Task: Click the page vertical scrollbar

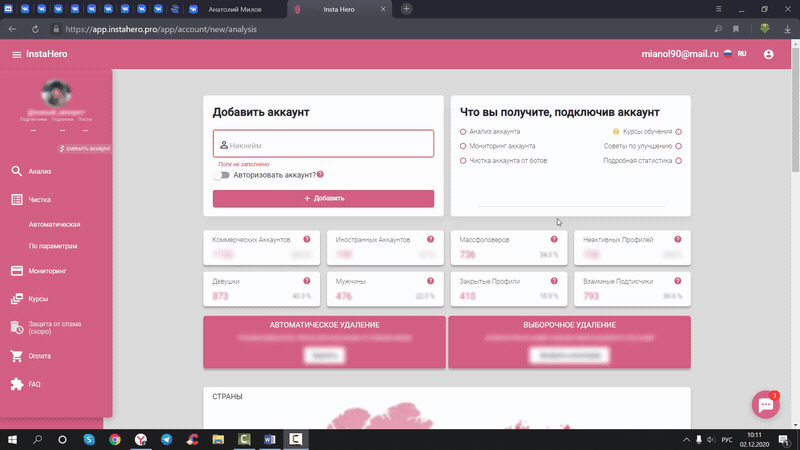Action: [795, 109]
